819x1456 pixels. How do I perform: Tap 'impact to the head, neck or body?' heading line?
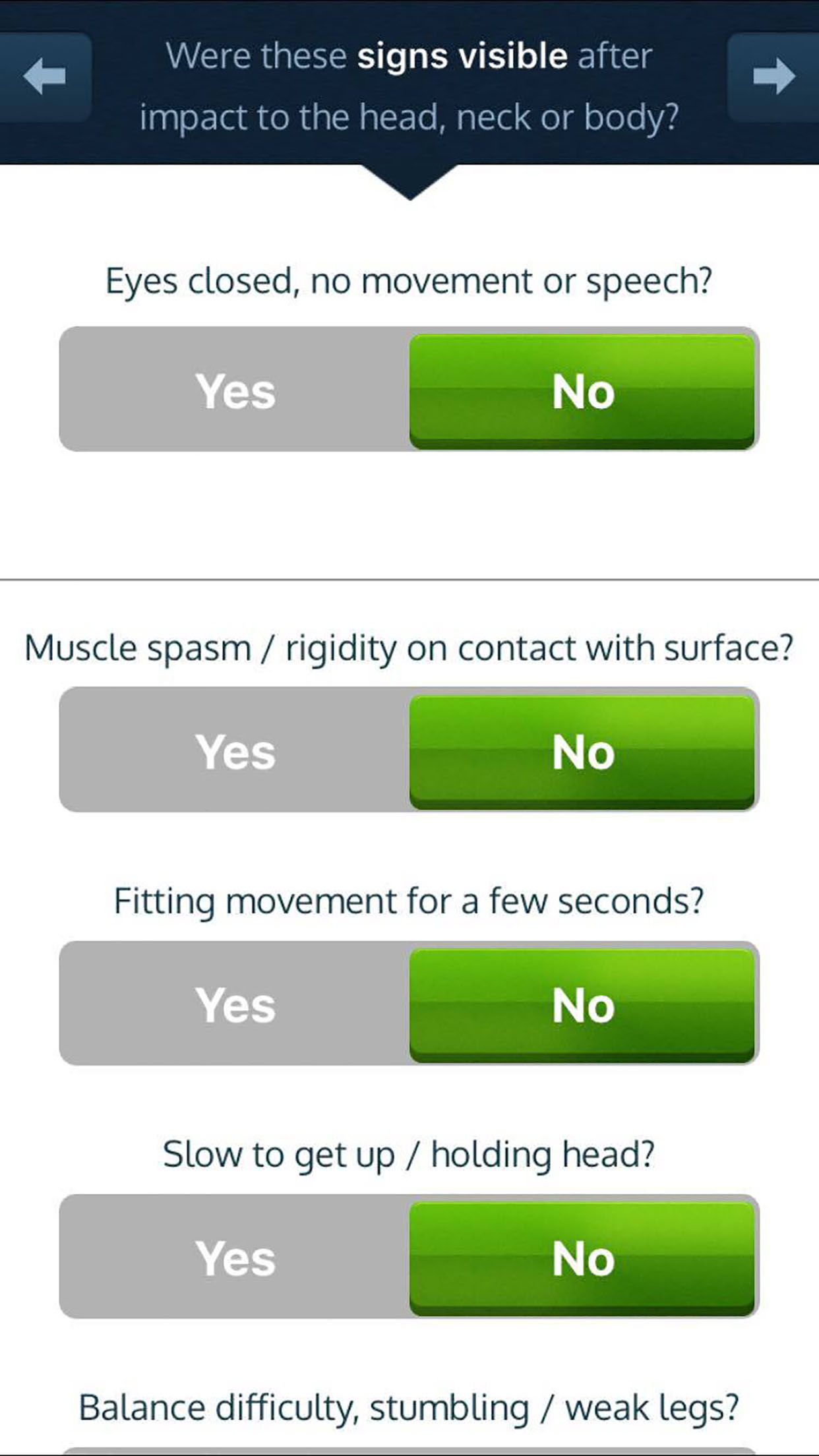pos(409,117)
